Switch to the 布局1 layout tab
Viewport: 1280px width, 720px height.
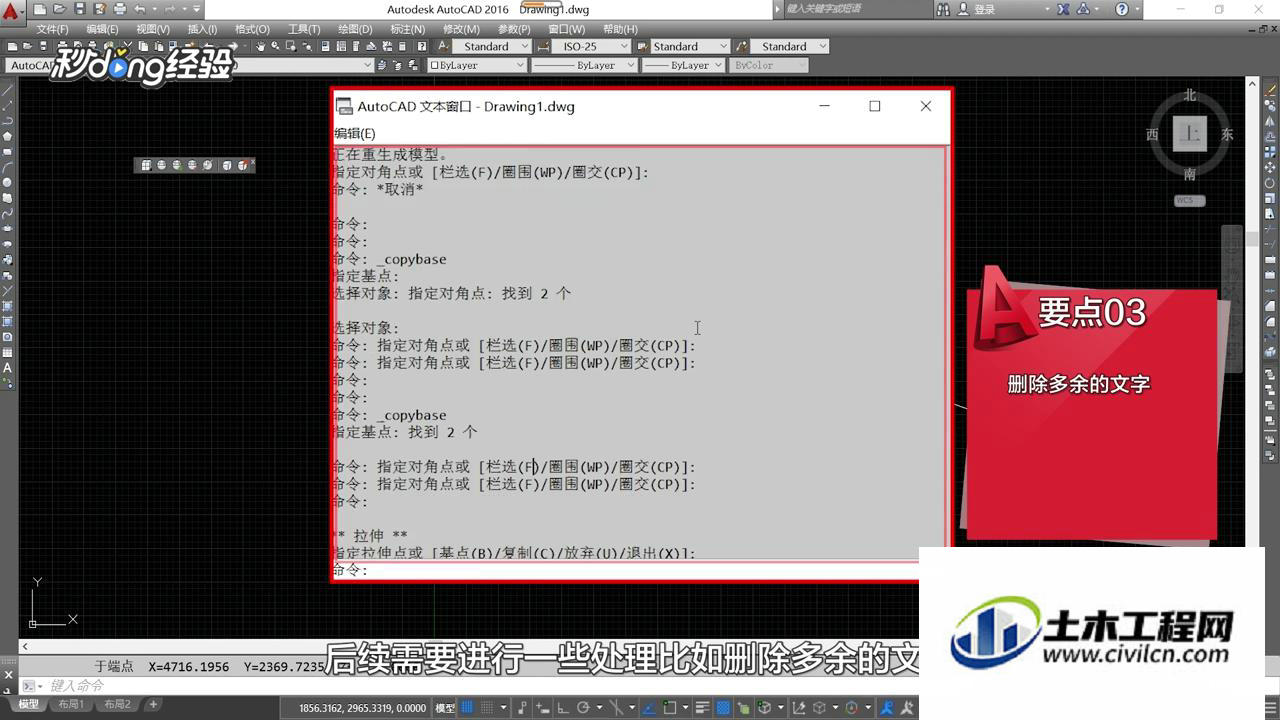click(x=71, y=704)
